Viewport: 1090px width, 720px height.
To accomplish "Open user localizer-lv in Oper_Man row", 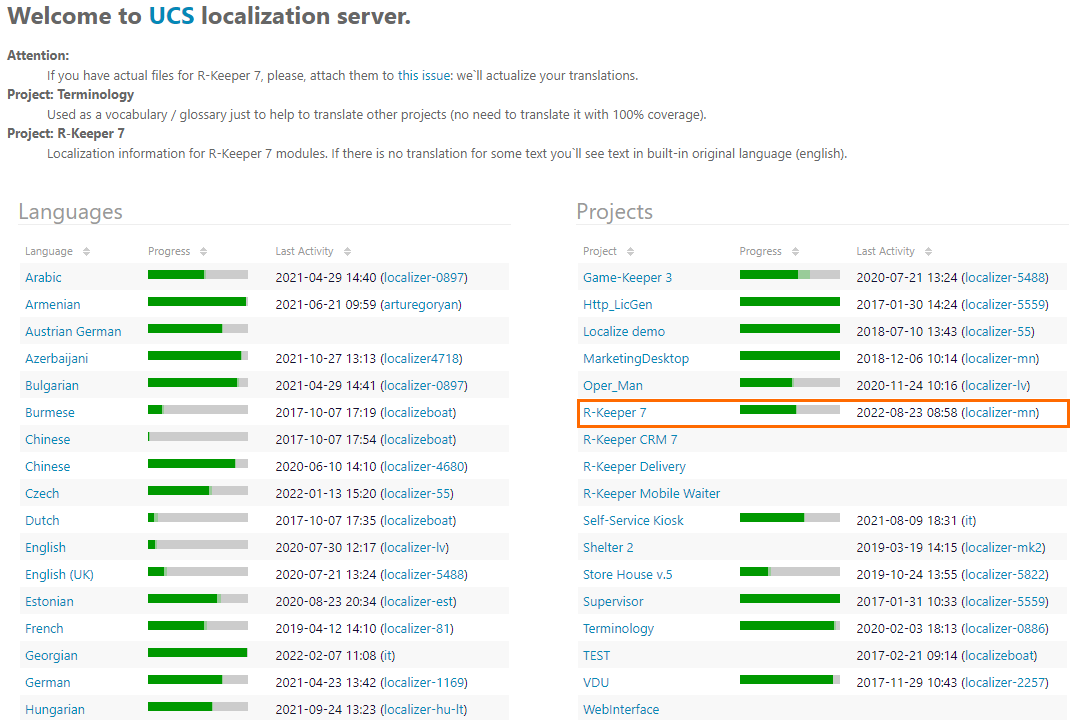I will [x=995, y=386].
